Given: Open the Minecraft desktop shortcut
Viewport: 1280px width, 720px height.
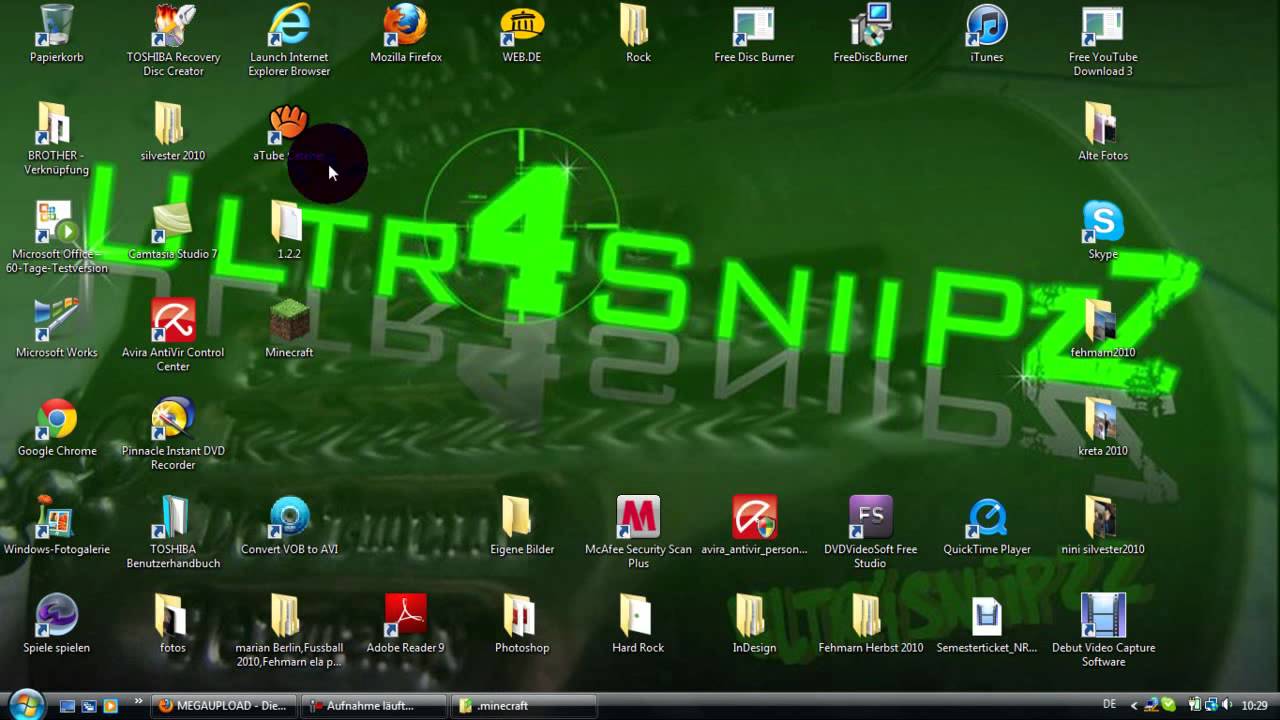Looking at the screenshot, I should click(x=289, y=322).
